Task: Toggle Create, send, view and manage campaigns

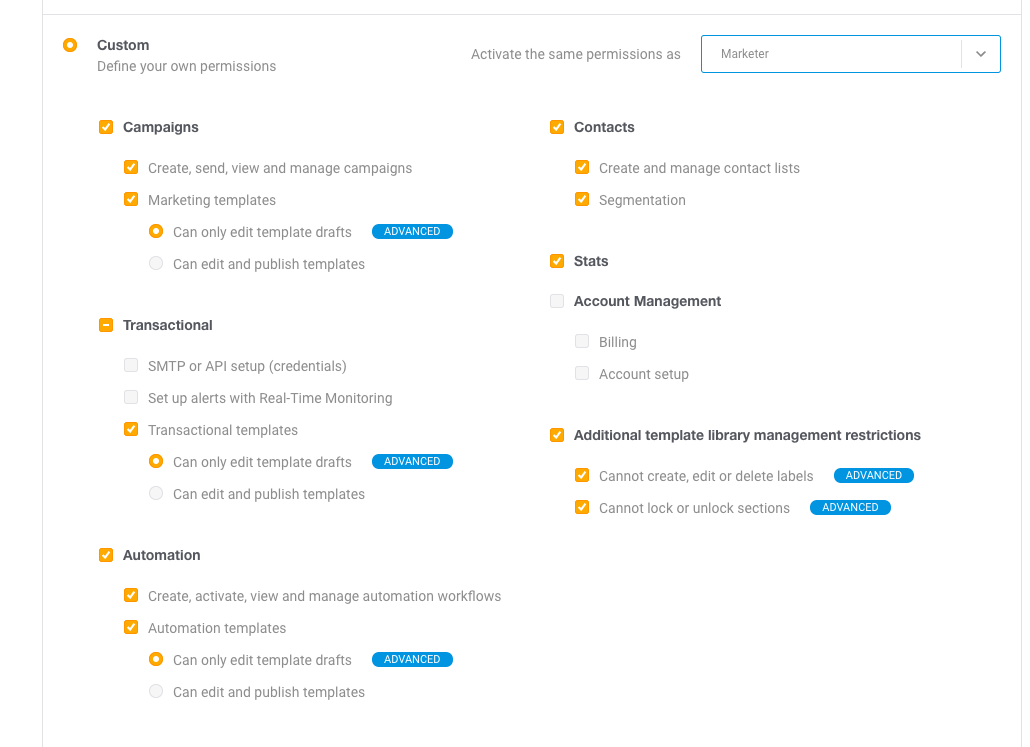Action: pos(131,168)
